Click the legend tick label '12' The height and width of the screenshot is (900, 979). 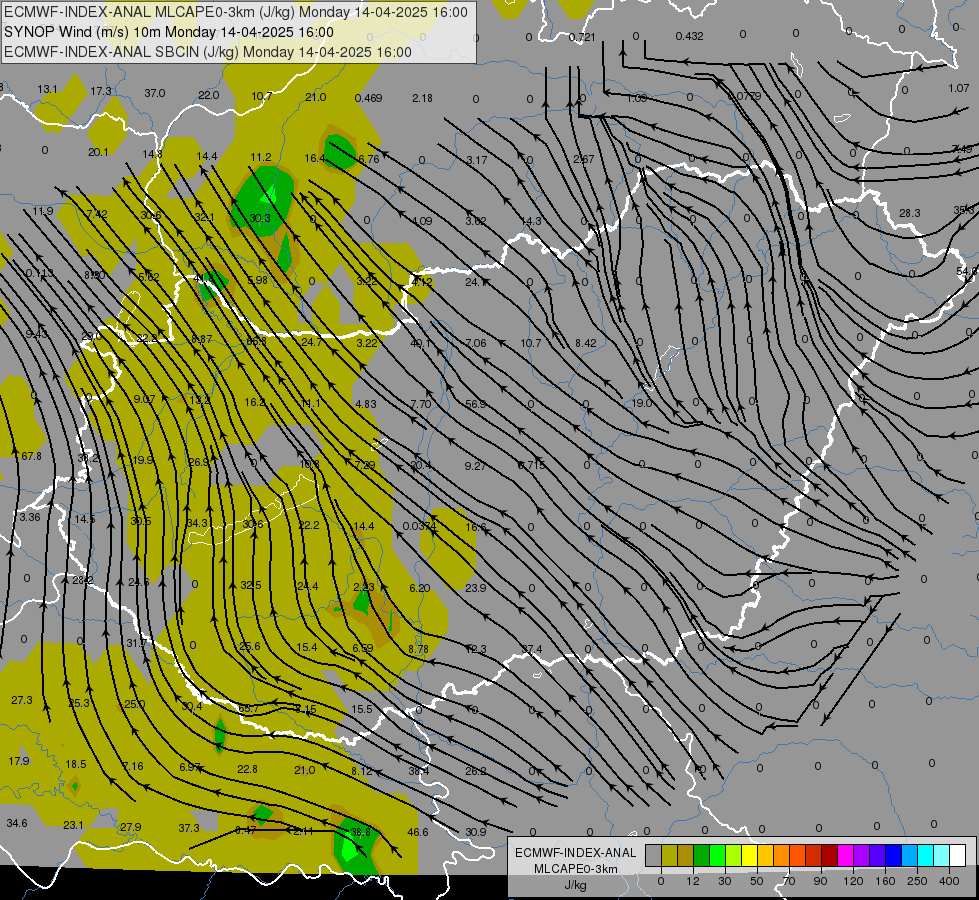pyautogui.click(x=692, y=881)
